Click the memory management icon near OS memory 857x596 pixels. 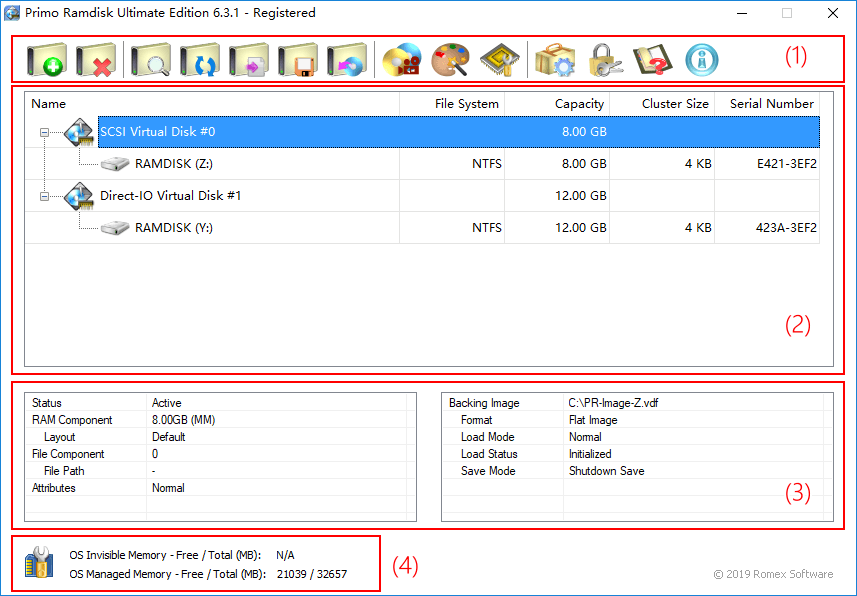click(x=39, y=562)
